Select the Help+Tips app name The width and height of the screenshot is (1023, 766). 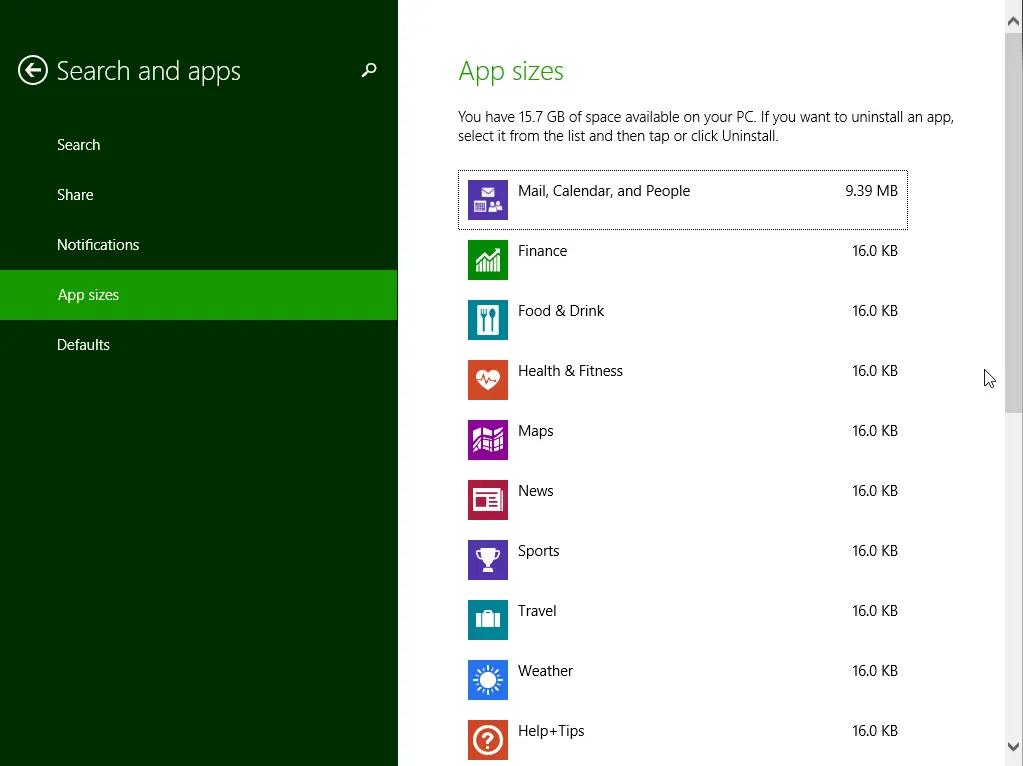[x=551, y=731]
